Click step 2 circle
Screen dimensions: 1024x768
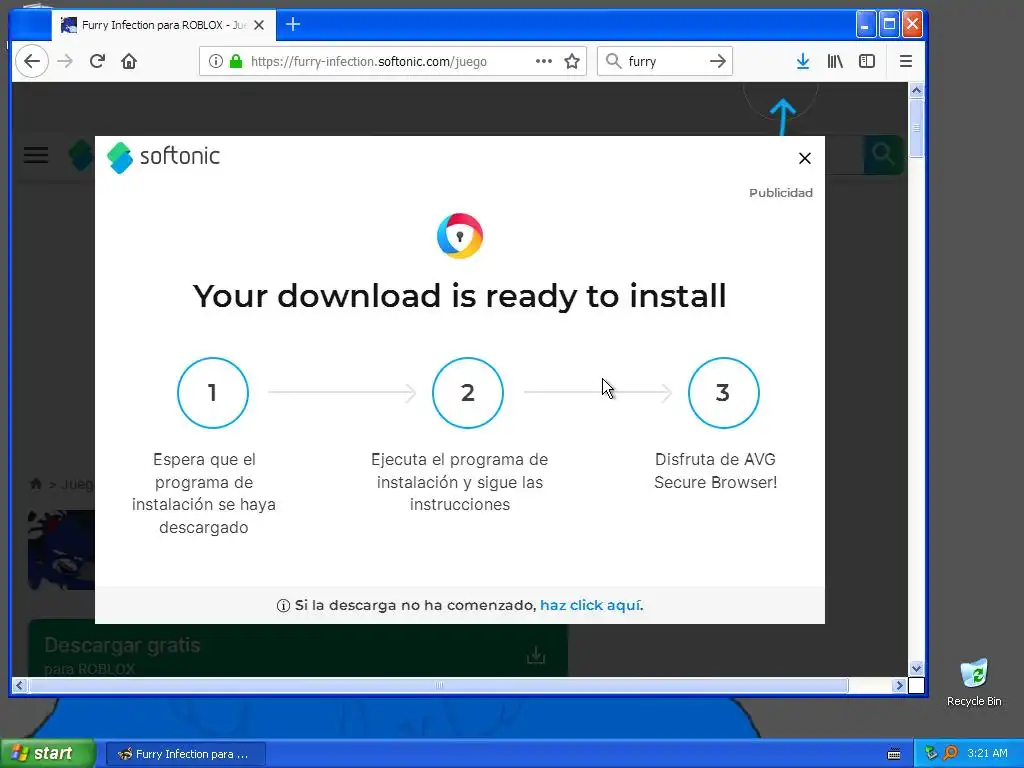click(468, 392)
